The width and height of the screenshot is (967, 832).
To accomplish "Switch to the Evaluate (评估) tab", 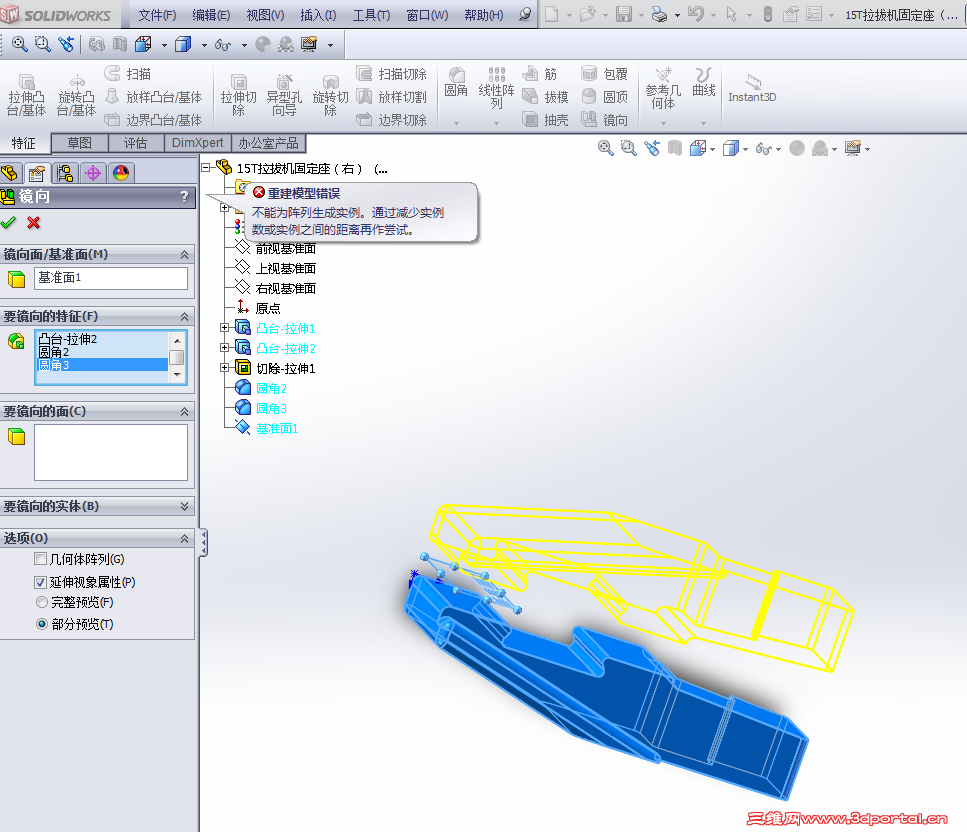I will click(x=136, y=143).
